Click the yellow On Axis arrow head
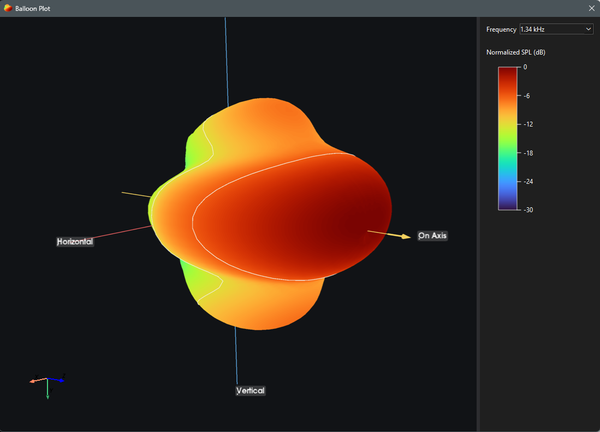This screenshot has height=432, width=600. 406,237
